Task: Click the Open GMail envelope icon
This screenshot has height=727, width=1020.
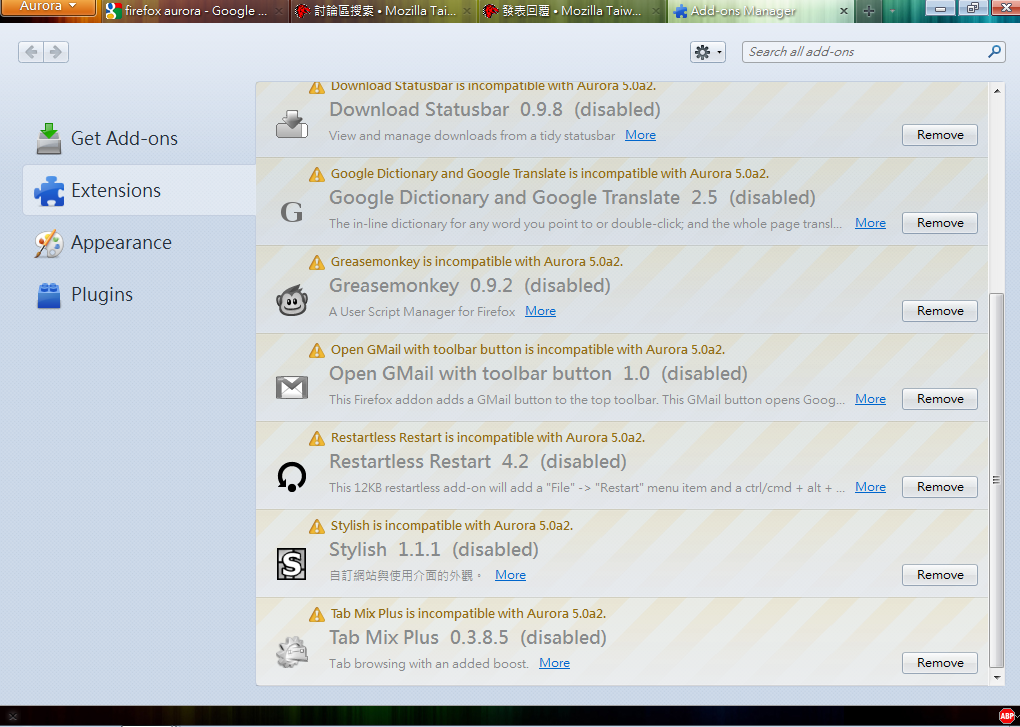Action: point(291,388)
